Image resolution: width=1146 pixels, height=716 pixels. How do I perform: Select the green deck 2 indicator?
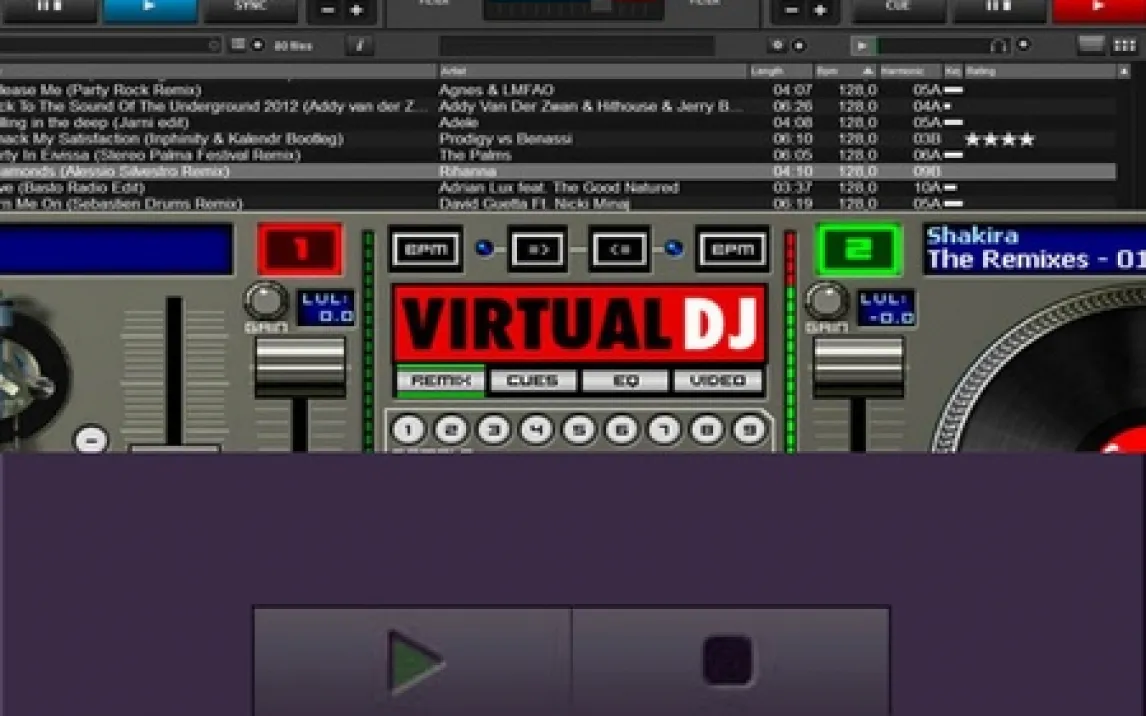pyautogui.click(x=859, y=249)
